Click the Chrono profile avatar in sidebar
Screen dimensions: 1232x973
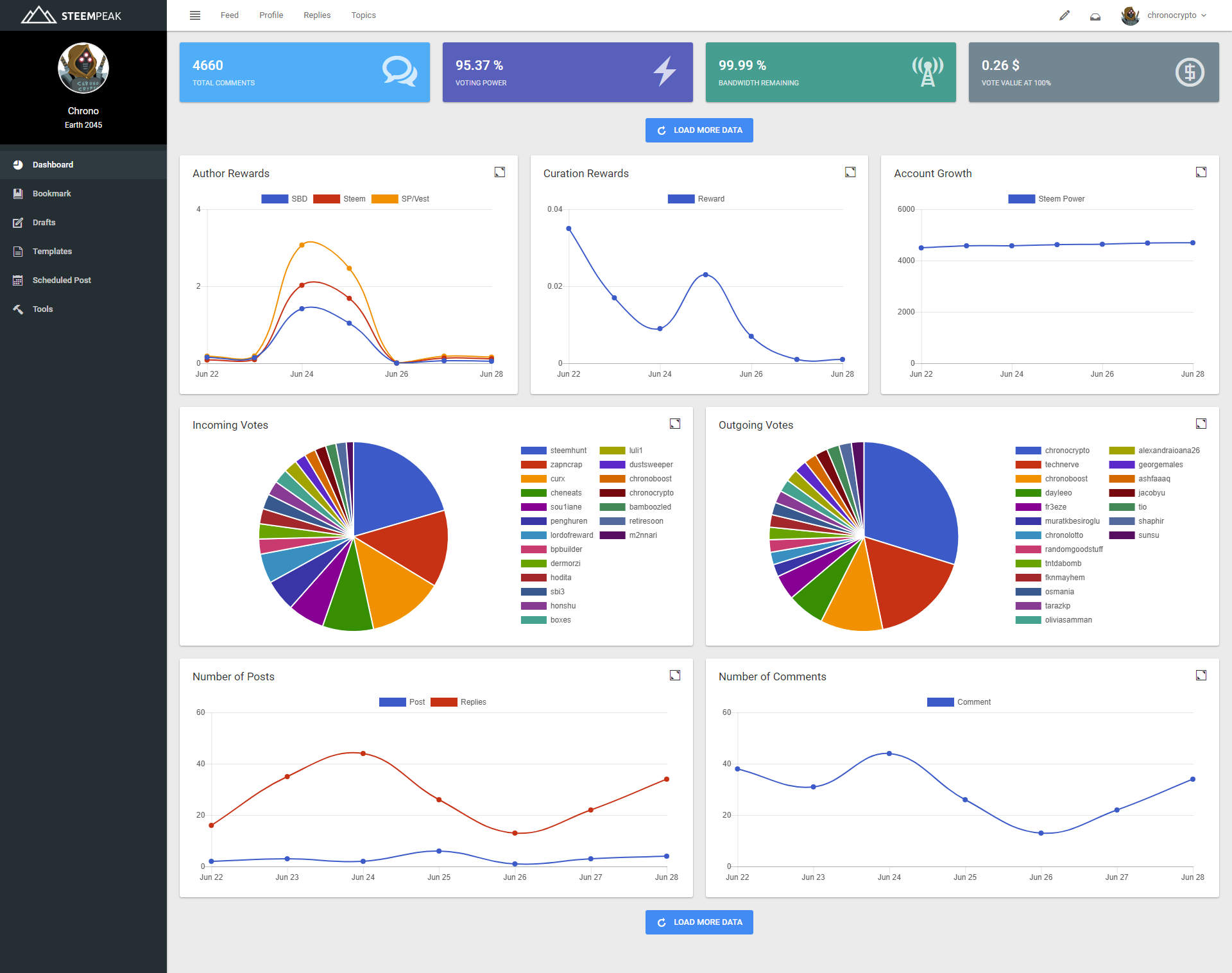(83, 68)
